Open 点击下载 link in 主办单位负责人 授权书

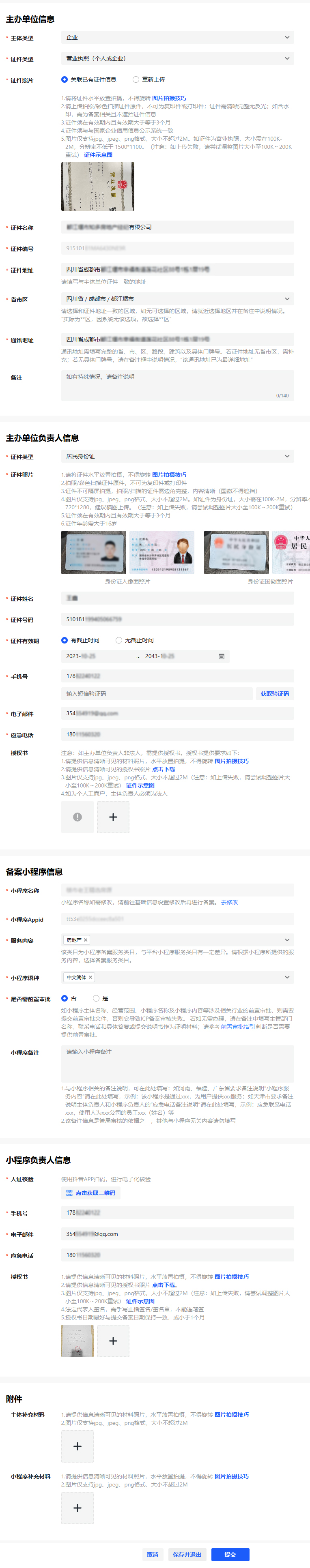coord(163,769)
